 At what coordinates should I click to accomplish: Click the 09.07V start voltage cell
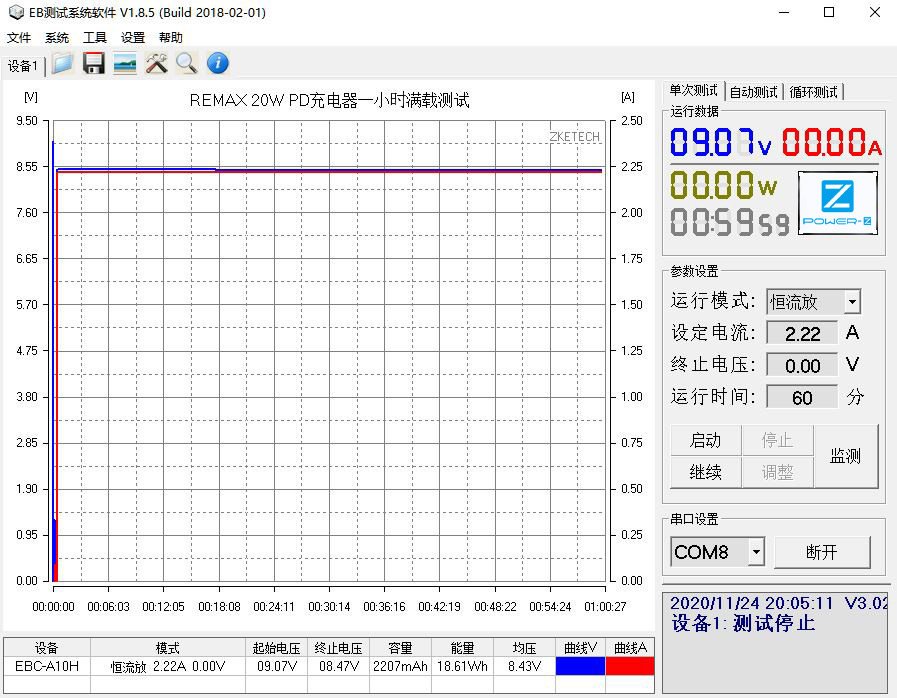[276, 666]
